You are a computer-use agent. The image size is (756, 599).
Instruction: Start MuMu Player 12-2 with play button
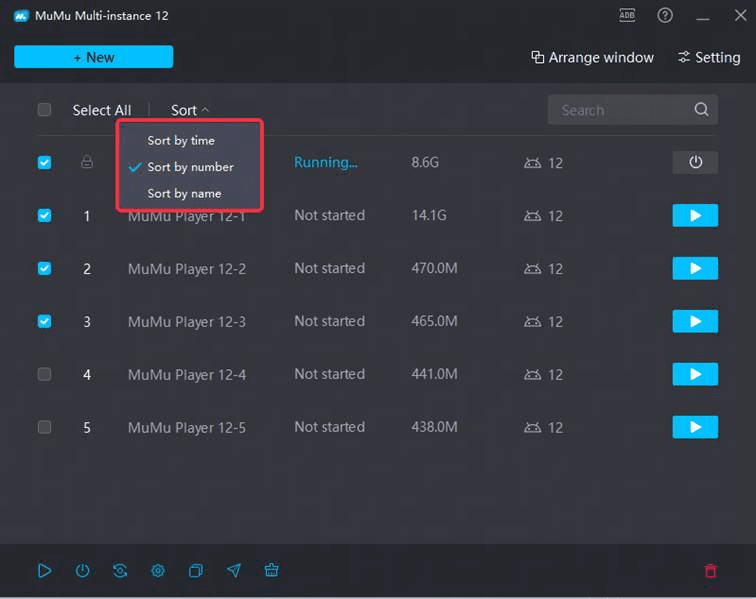[695, 268]
